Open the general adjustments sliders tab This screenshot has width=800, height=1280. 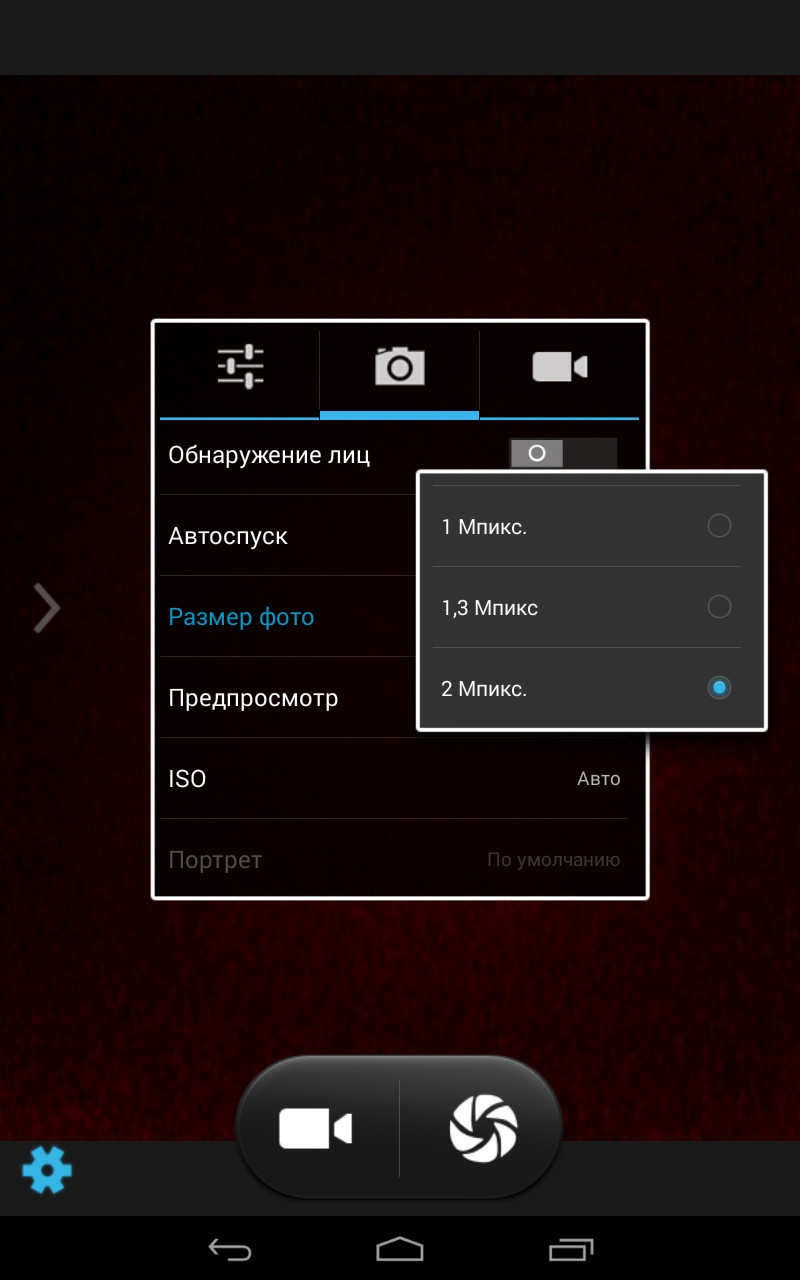(x=240, y=367)
